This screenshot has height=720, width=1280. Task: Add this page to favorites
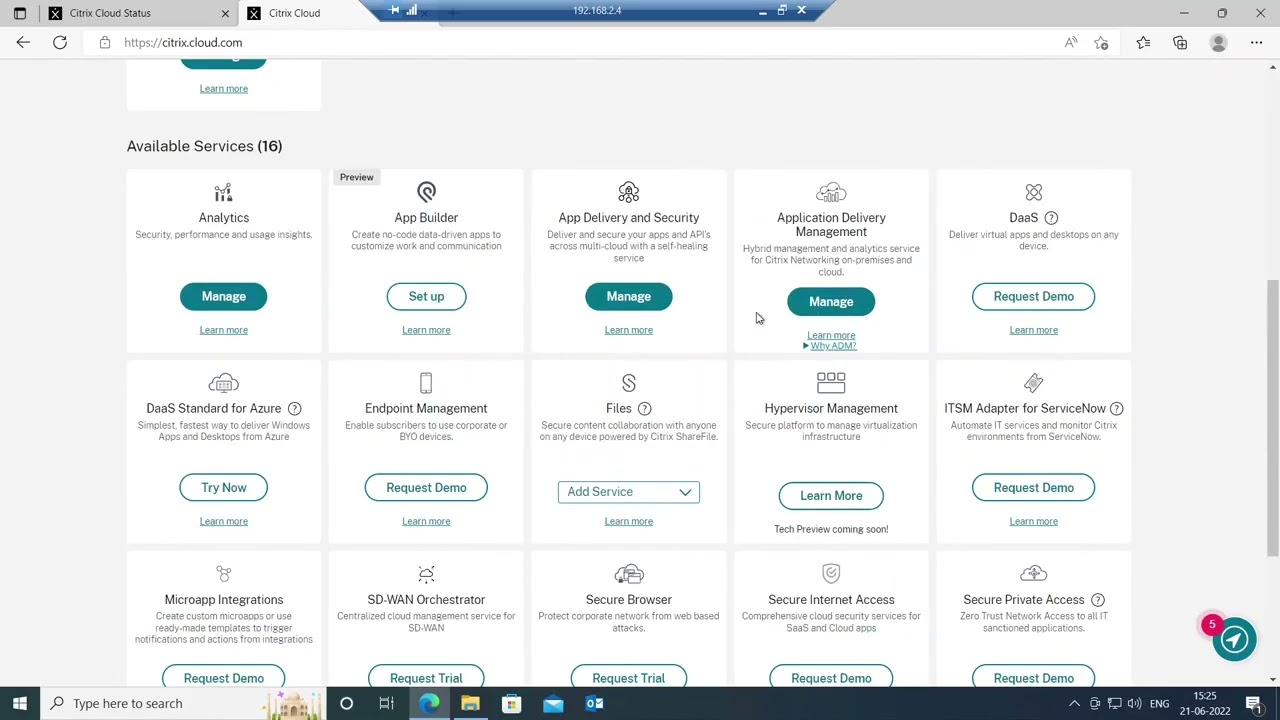[x=1101, y=43]
